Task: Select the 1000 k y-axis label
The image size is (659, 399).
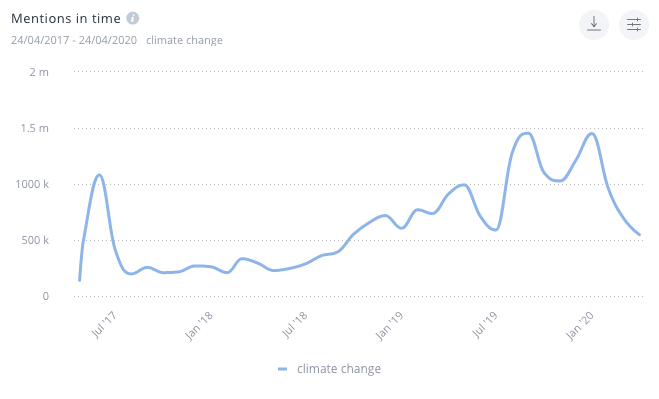Action: 32,184
